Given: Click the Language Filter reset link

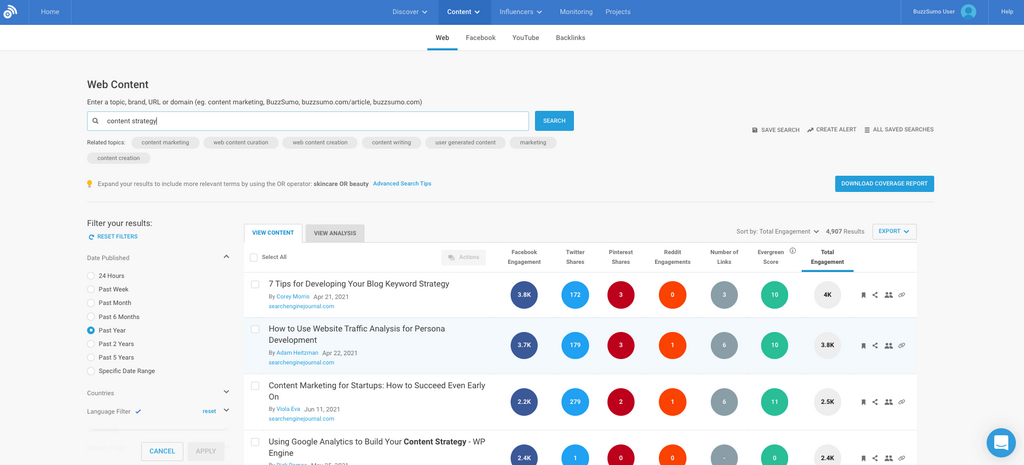Looking at the screenshot, I should tap(209, 411).
